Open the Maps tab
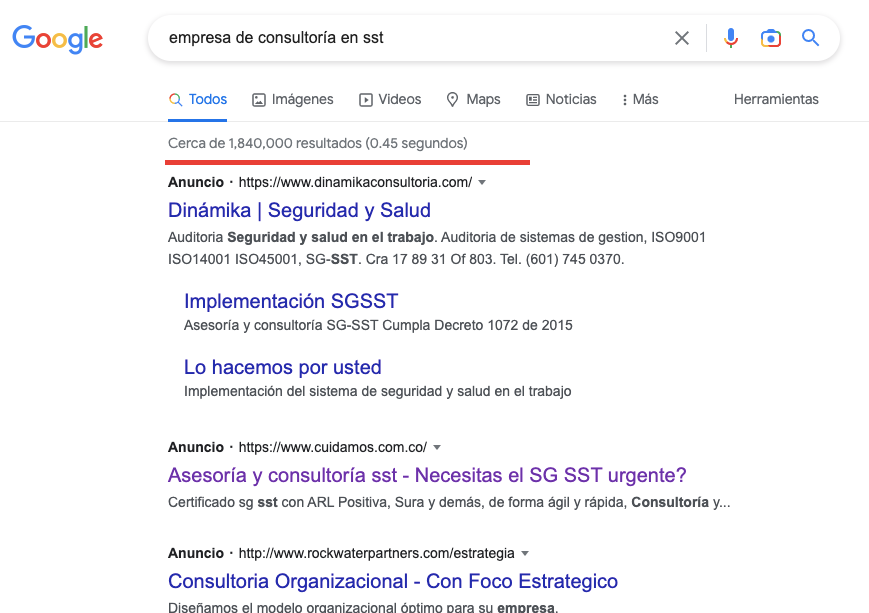 pos(473,99)
